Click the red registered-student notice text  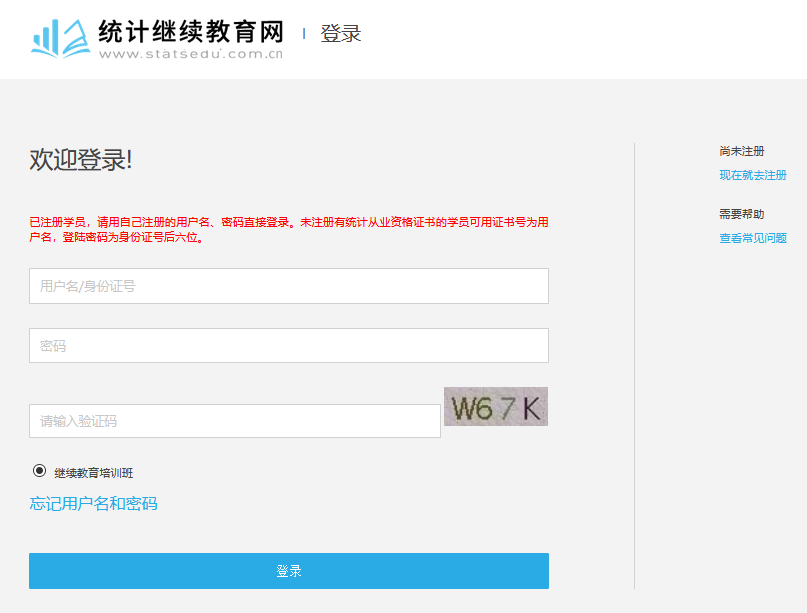(x=289, y=230)
